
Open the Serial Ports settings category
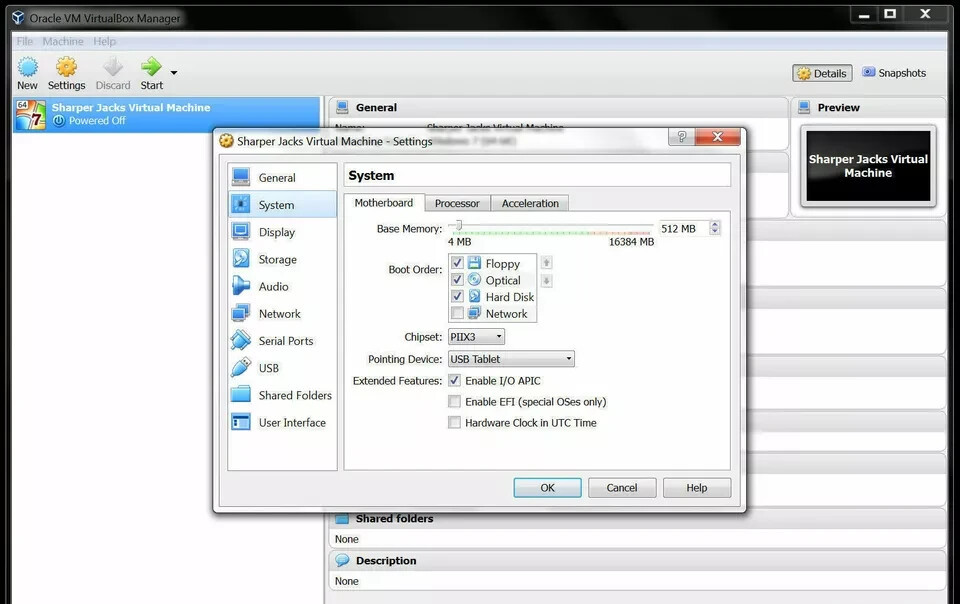point(282,341)
